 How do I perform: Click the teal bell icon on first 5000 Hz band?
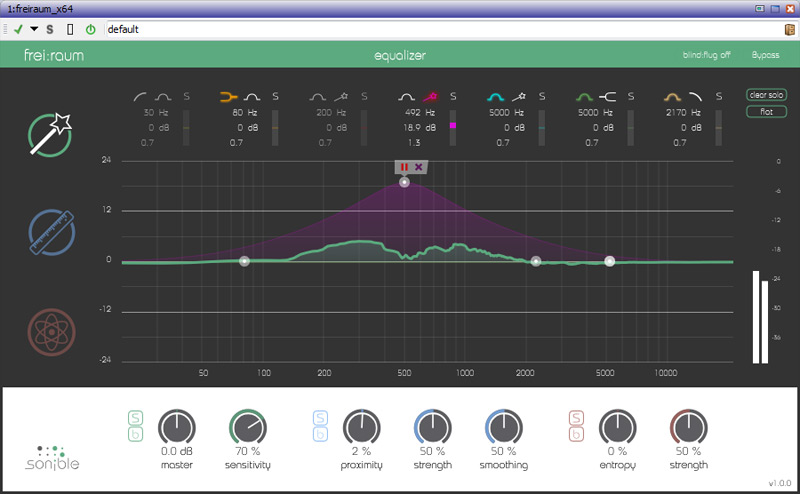pyautogui.click(x=494, y=97)
